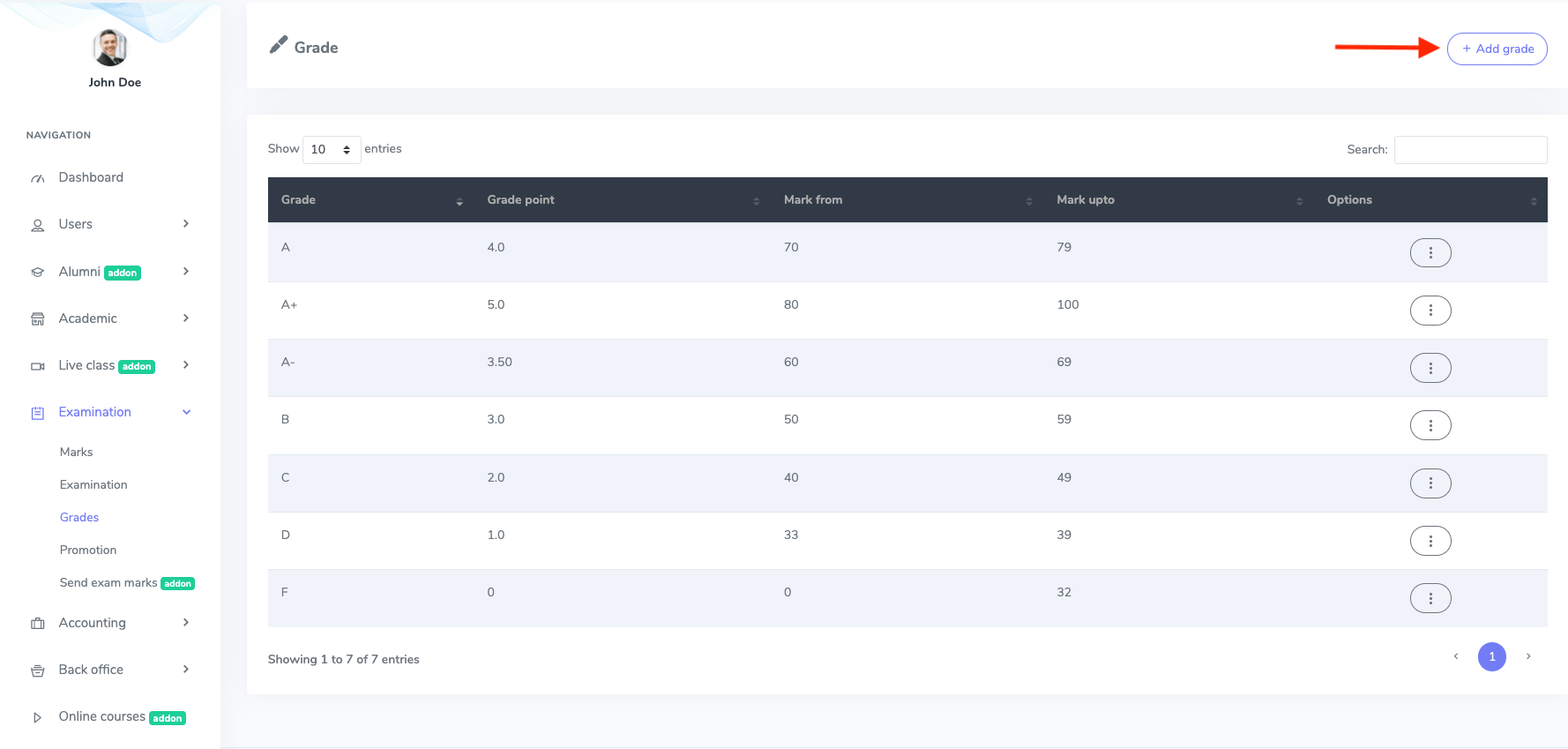Screen dimensions: 1568x749
Task: Open the entries per page dropdown
Action: [x=331, y=150]
